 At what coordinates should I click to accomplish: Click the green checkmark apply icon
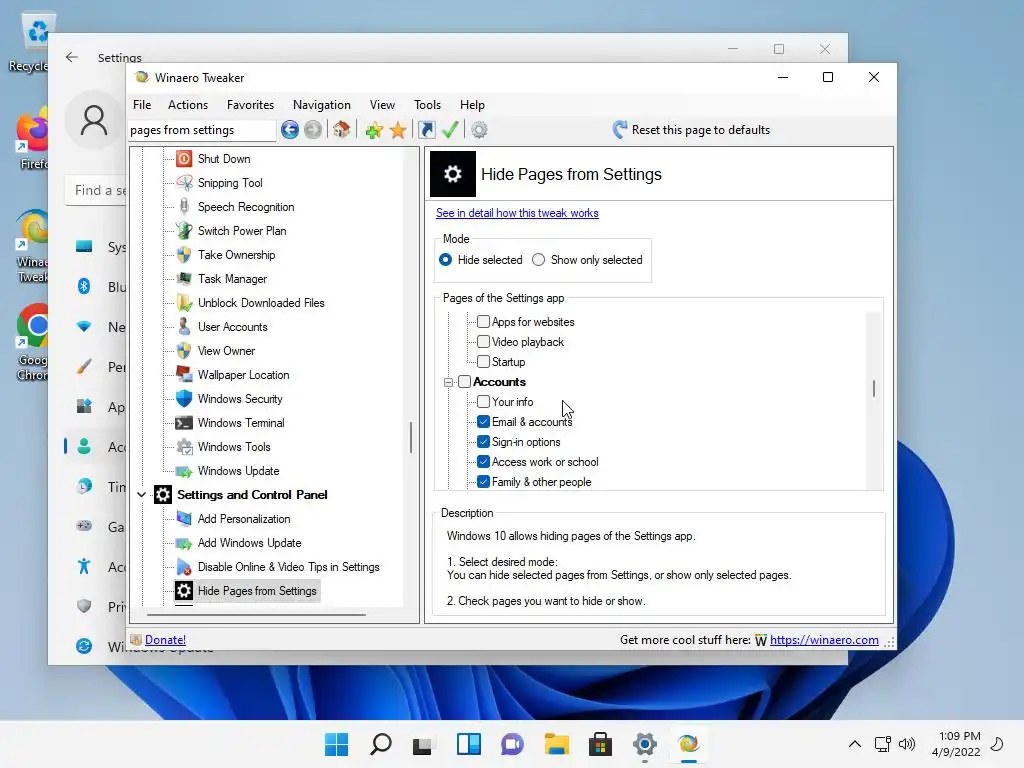(x=450, y=130)
